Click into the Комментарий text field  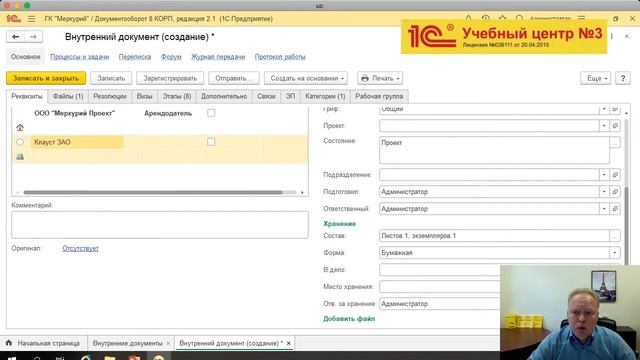tap(160, 224)
